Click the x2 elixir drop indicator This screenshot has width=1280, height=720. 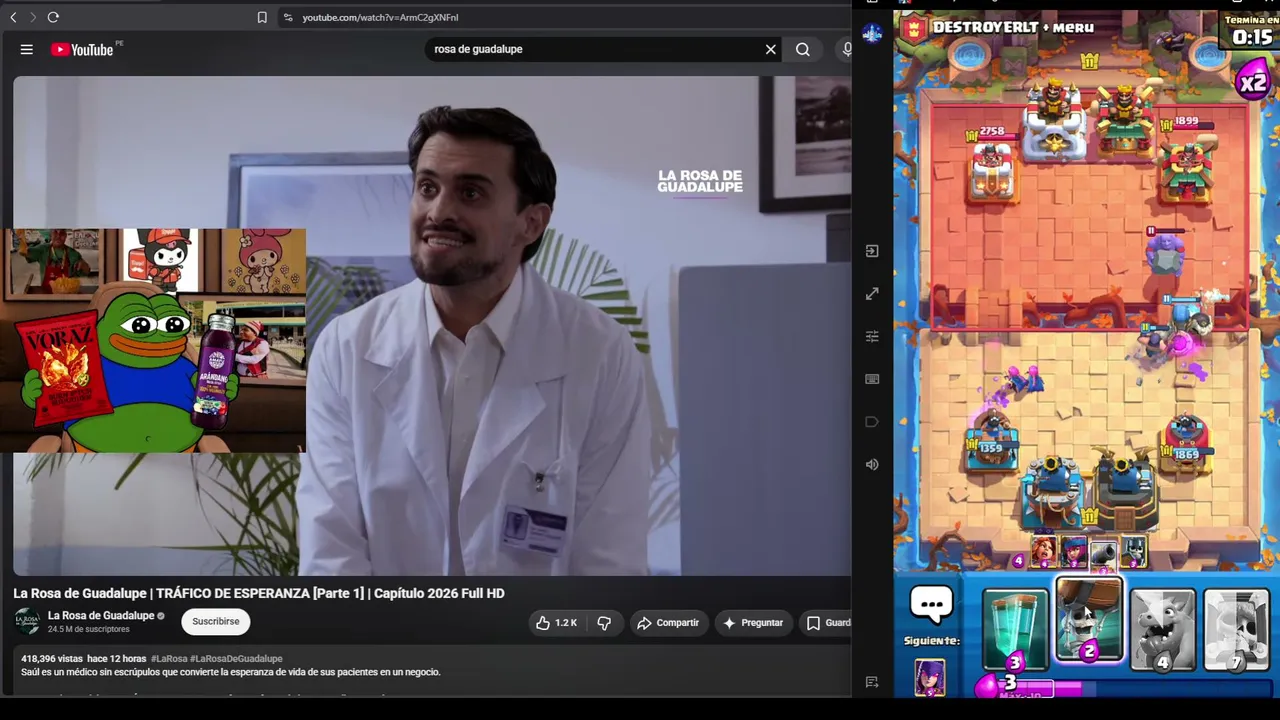click(1252, 82)
